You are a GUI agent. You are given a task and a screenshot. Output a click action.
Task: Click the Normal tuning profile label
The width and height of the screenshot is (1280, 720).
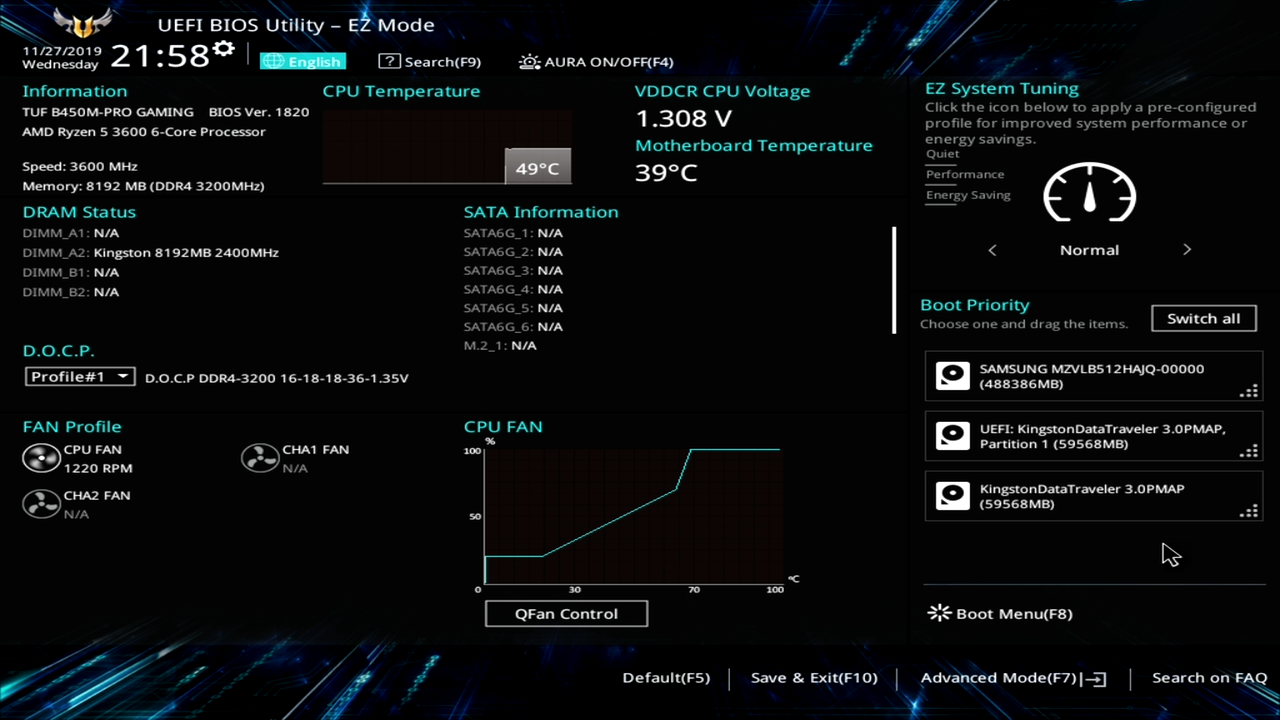[1089, 250]
